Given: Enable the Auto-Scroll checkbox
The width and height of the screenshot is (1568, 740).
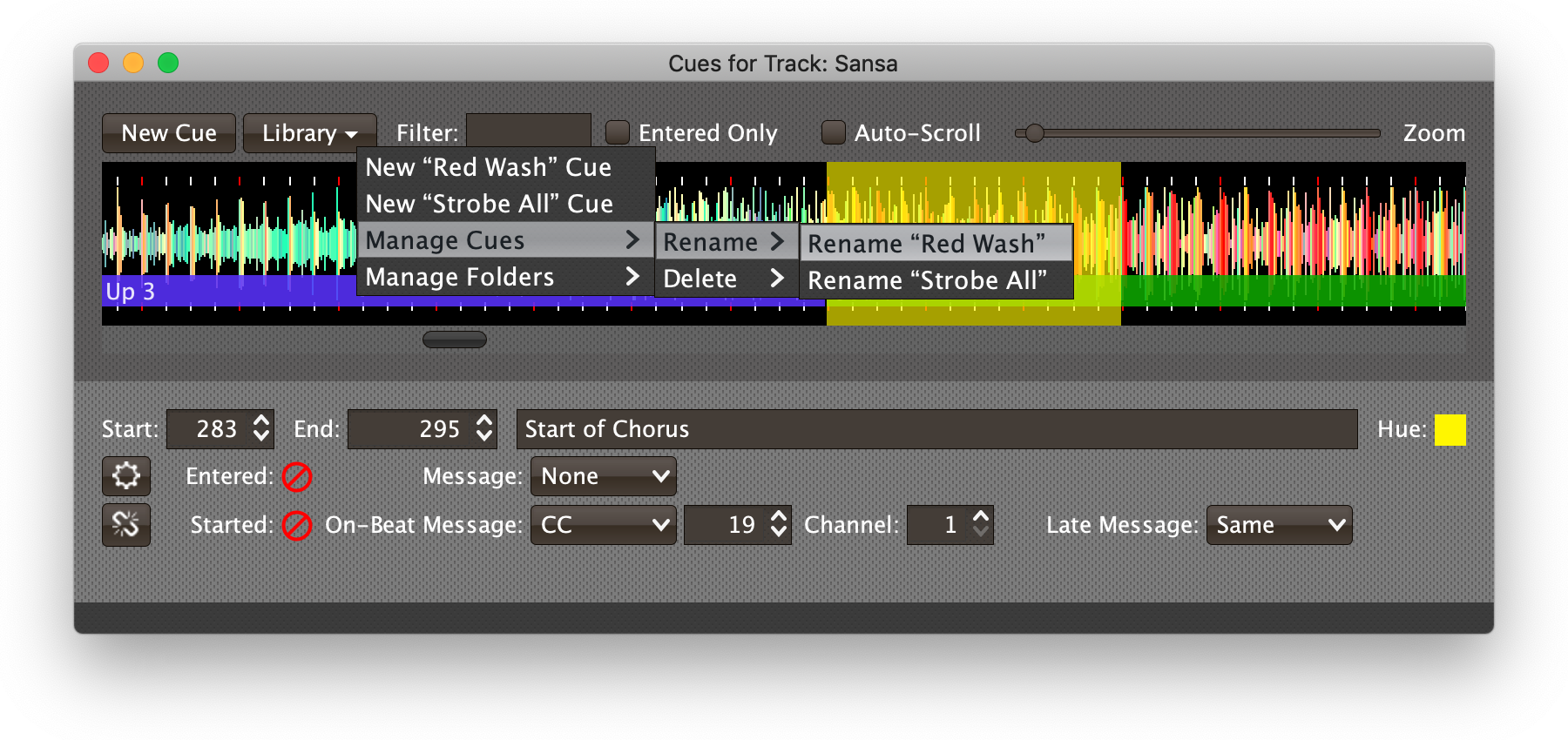Looking at the screenshot, I should (x=834, y=132).
